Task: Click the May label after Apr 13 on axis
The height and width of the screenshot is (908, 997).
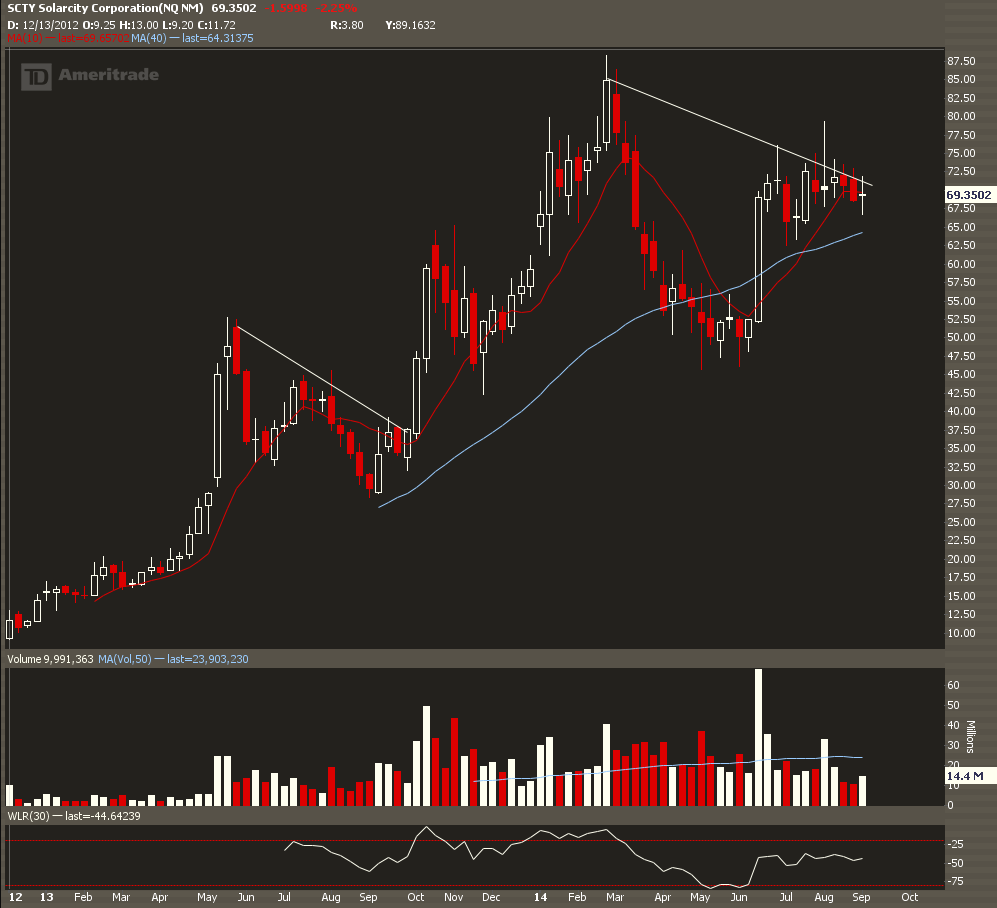Action: [x=207, y=897]
